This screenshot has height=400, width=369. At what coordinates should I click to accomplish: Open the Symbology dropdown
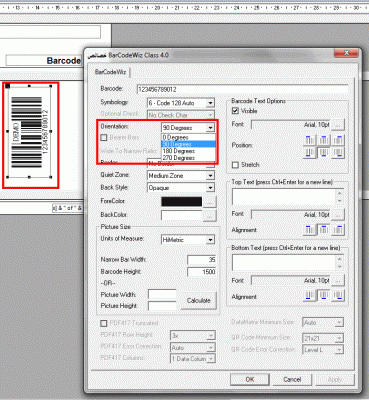[210, 103]
